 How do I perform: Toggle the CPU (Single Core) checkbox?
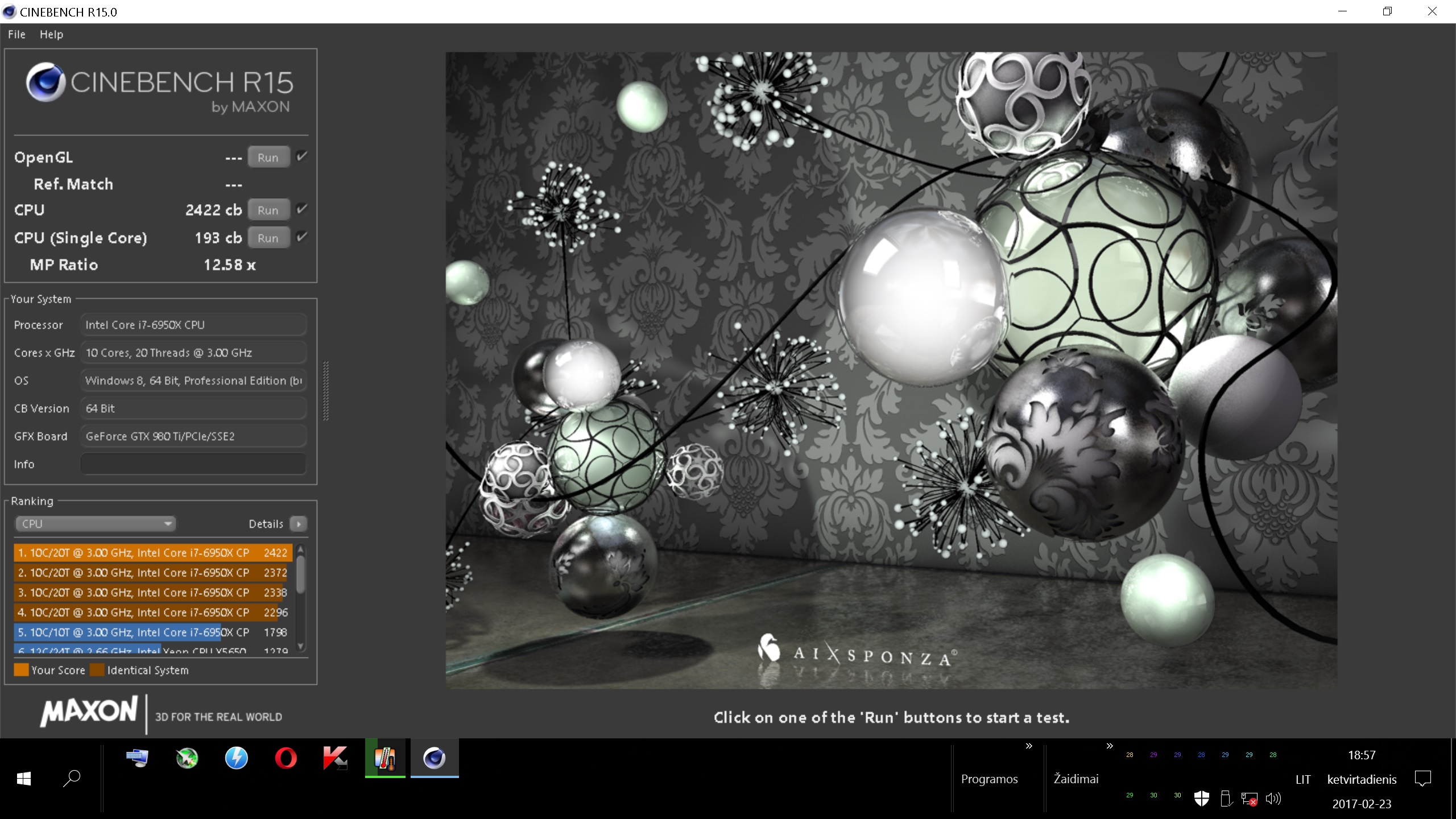pos(302,237)
